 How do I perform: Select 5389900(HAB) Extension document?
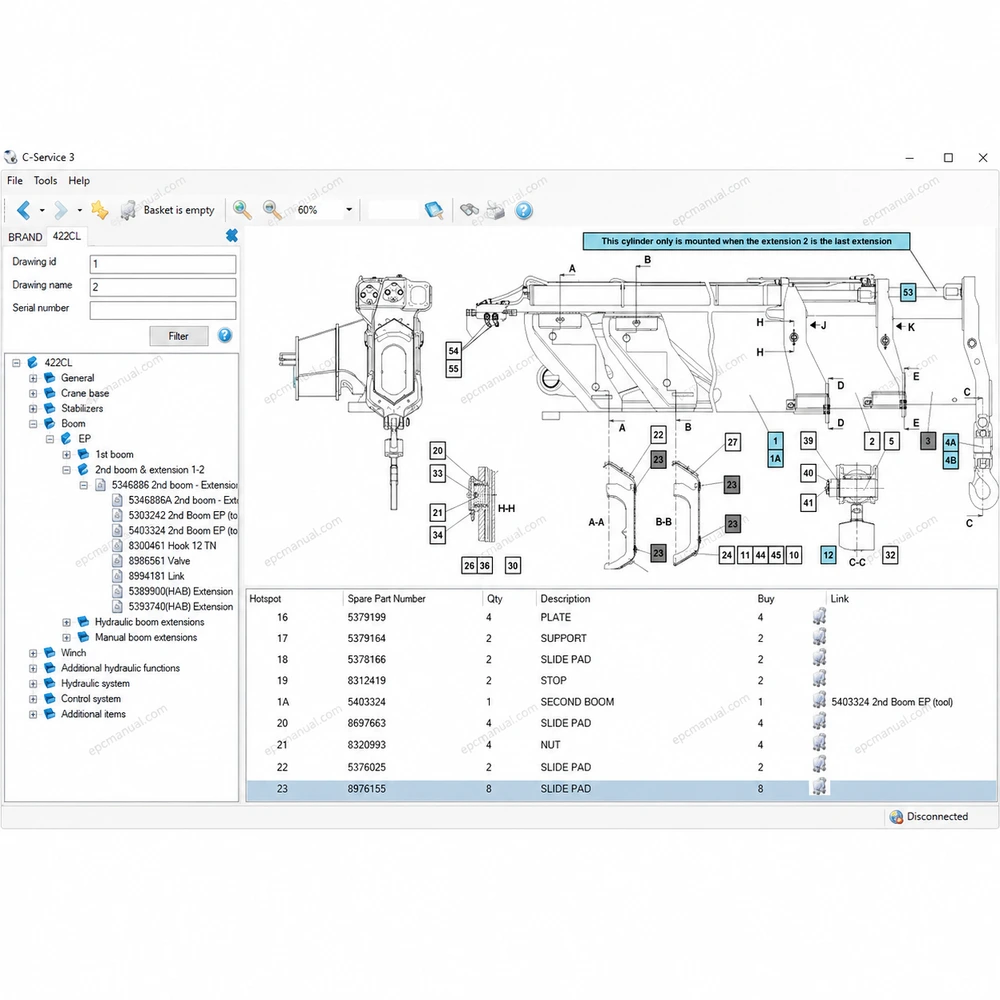pyautogui.click(x=180, y=592)
